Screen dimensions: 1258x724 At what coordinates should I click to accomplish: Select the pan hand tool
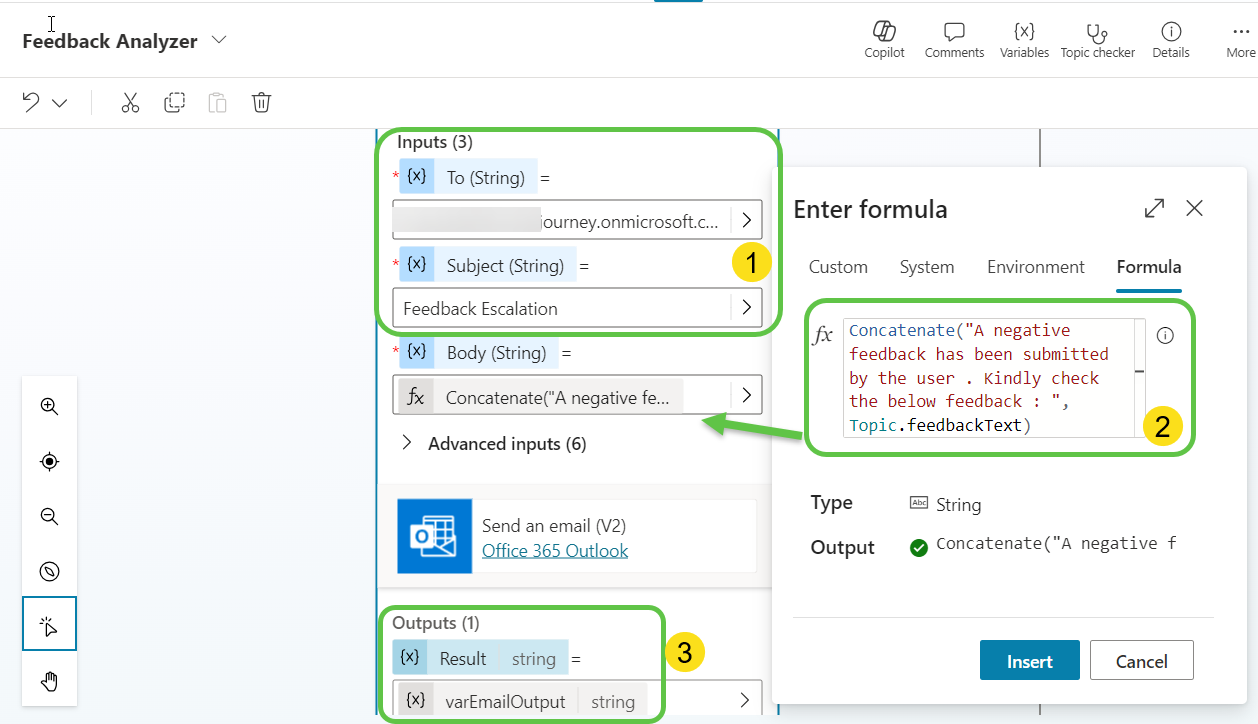click(49, 682)
